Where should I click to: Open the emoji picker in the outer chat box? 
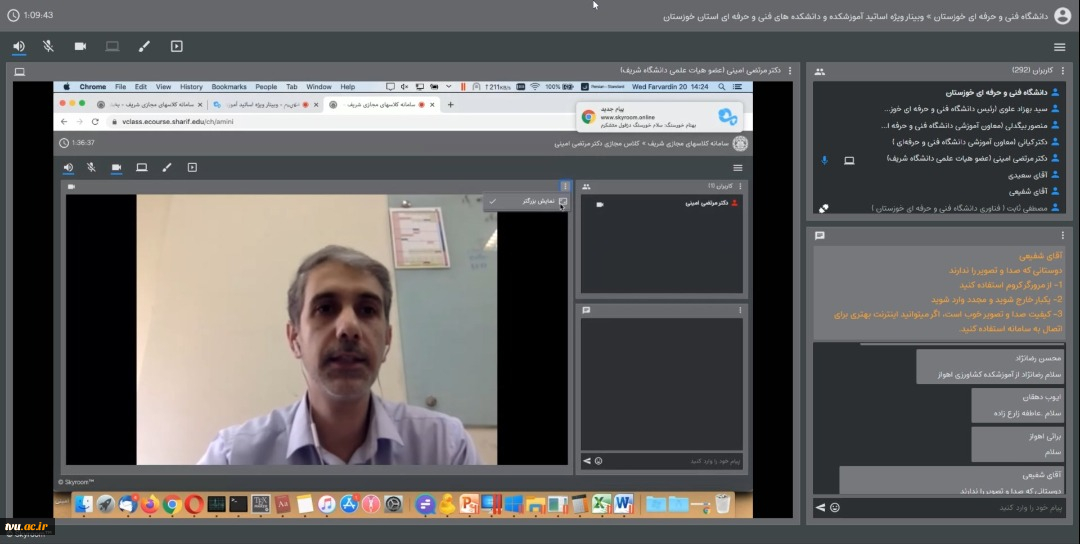click(x=835, y=508)
